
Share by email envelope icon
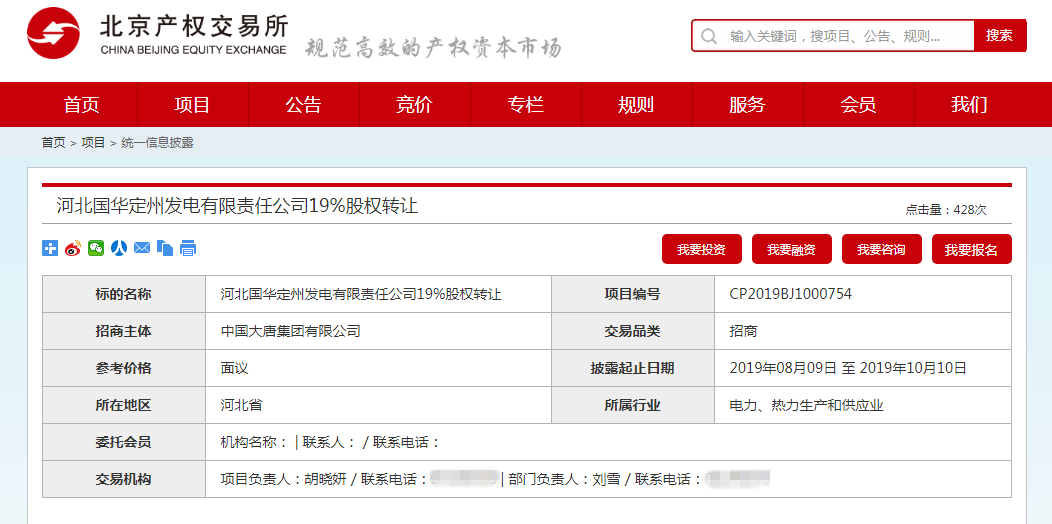pyautogui.click(x=142, y=248)
